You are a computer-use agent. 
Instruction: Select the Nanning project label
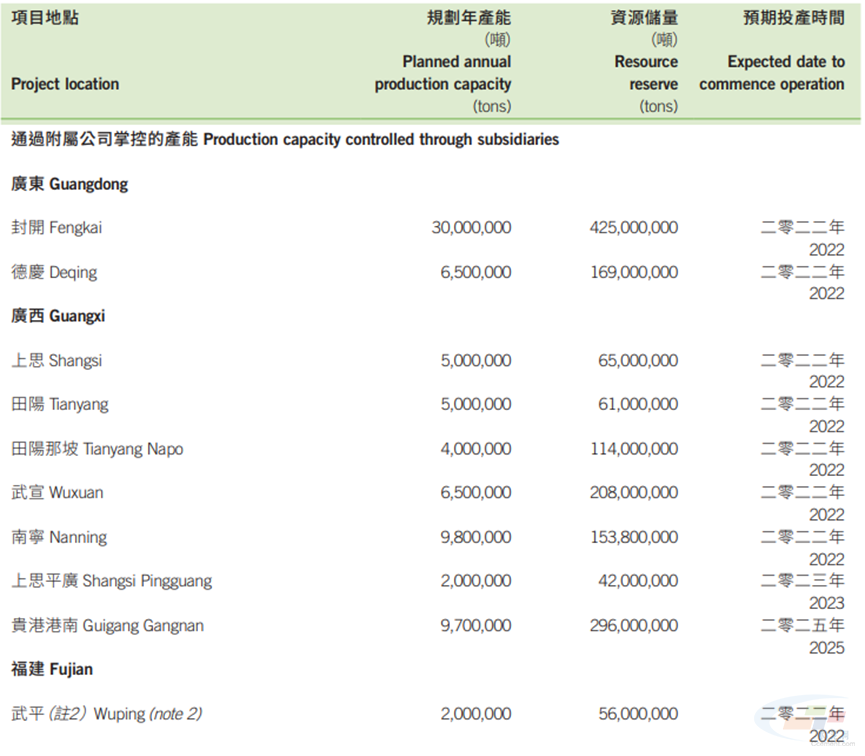56,536
